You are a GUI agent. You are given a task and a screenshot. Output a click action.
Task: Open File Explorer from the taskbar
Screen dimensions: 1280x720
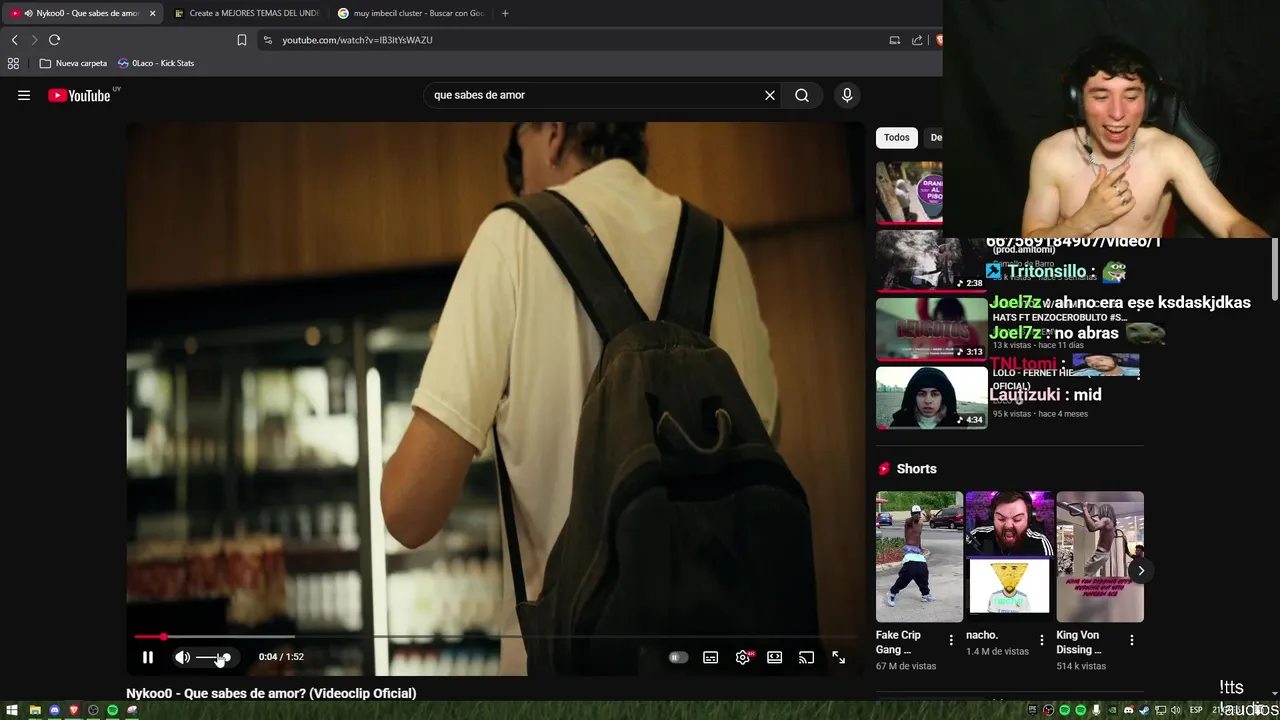point(35,710)
